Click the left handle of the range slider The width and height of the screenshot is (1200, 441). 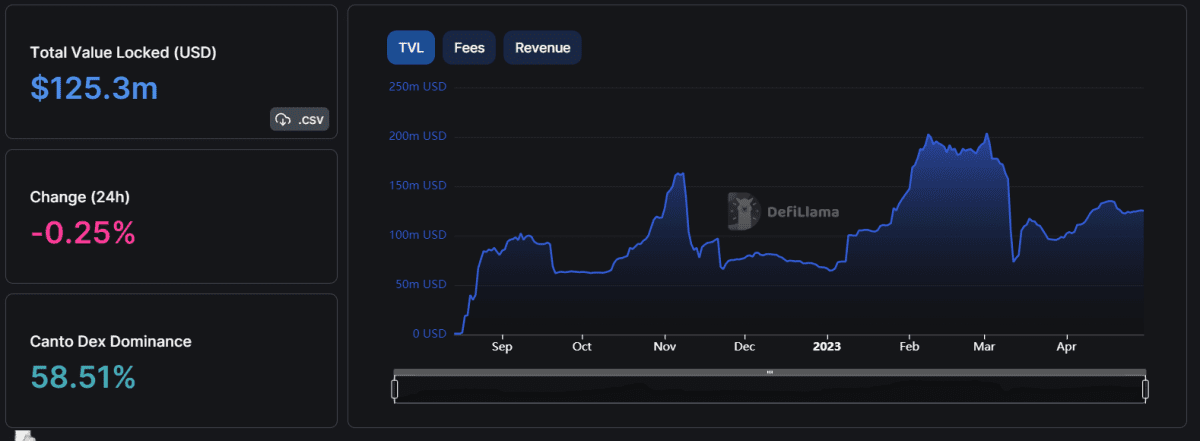pos(395,387)
